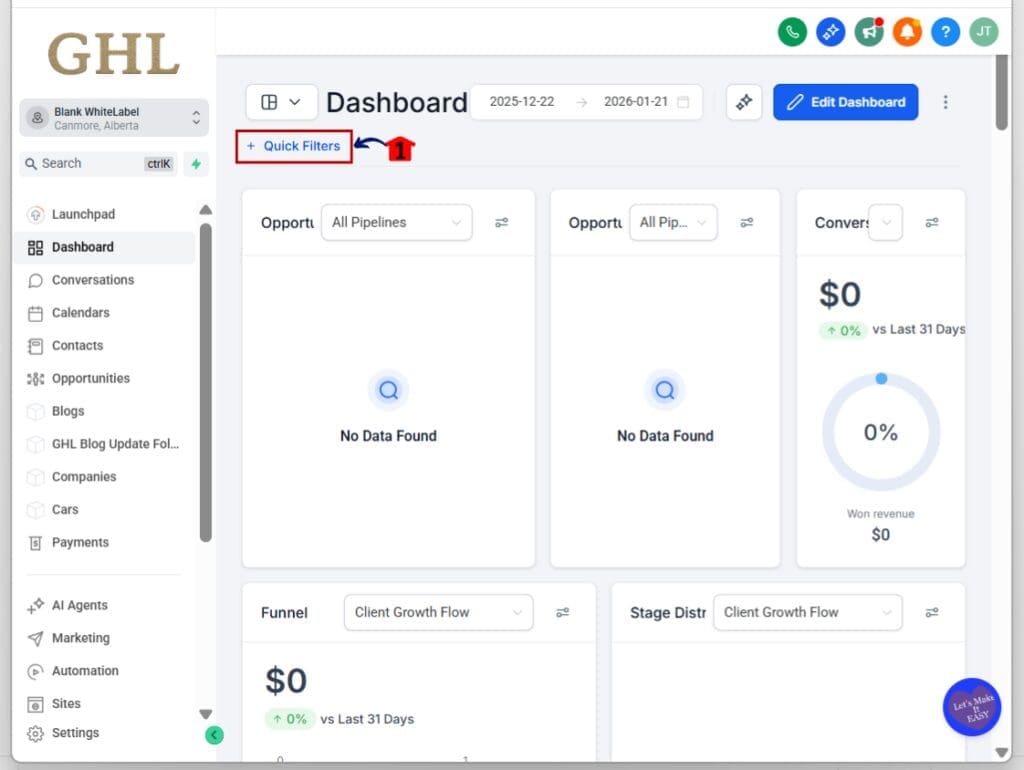This screenshot has width=1024, height=770.
Task: Open the phone dialer icon
Action: point(791,32)
